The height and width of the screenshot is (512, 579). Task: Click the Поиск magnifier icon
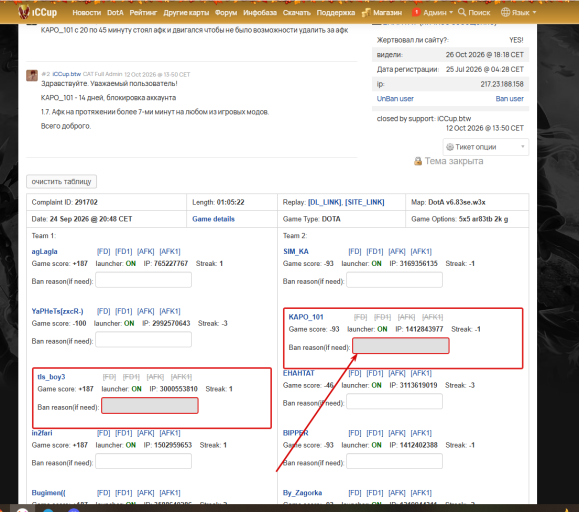[x=462, y=12]
